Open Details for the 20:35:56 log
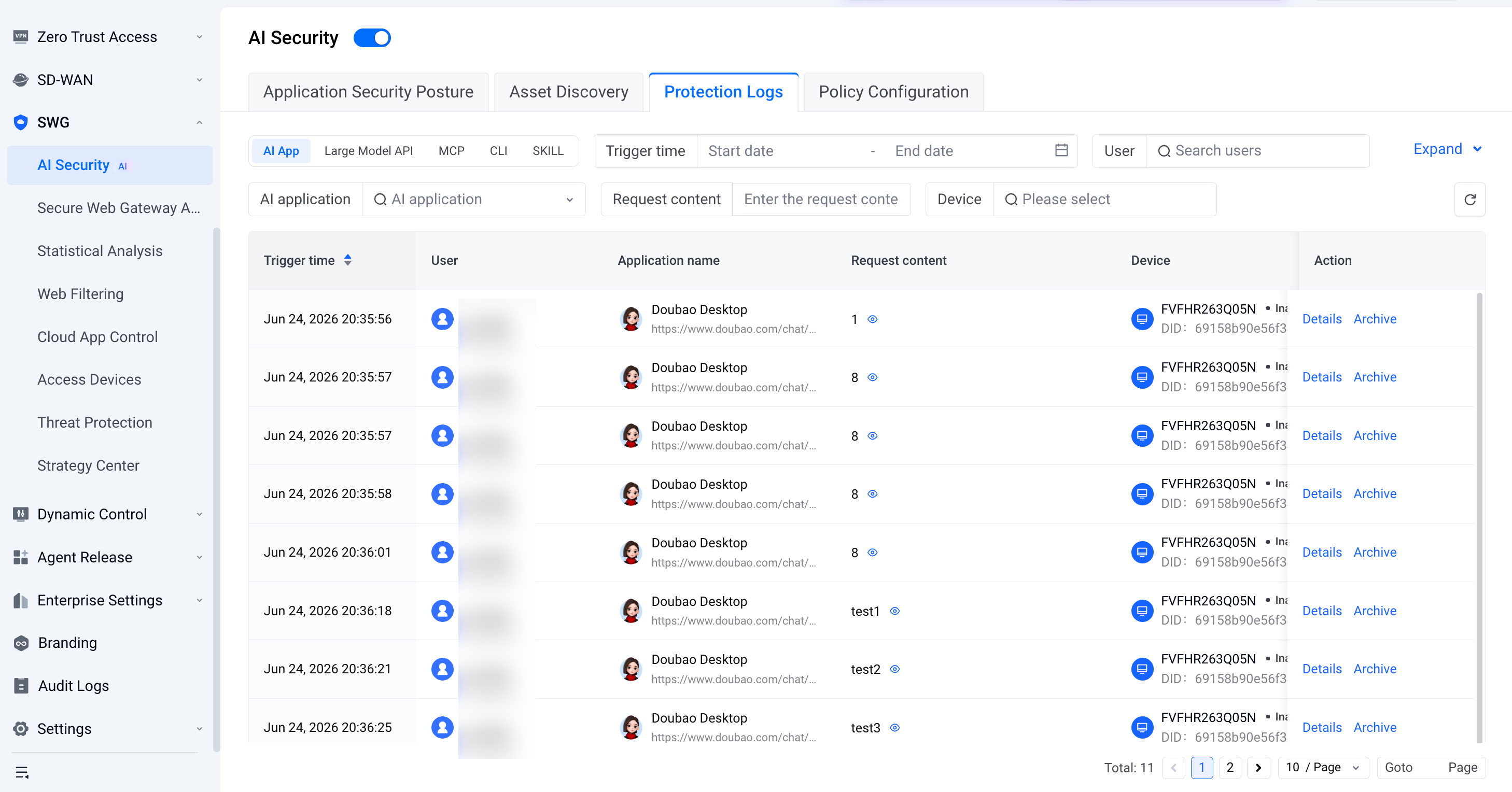 [1322, 319]
